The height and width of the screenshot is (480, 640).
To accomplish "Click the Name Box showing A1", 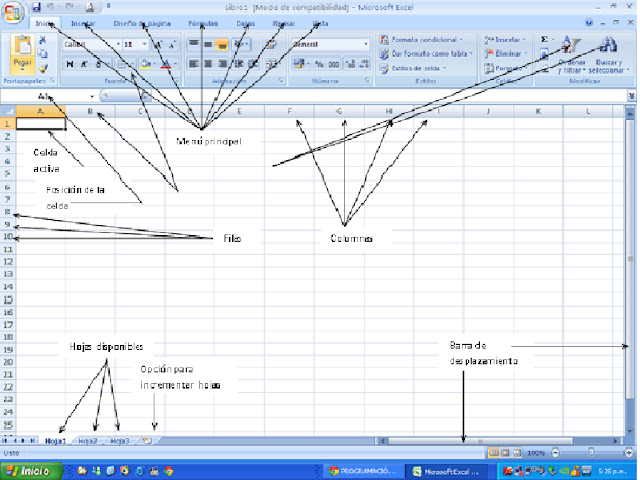I will tap(47, 96).
